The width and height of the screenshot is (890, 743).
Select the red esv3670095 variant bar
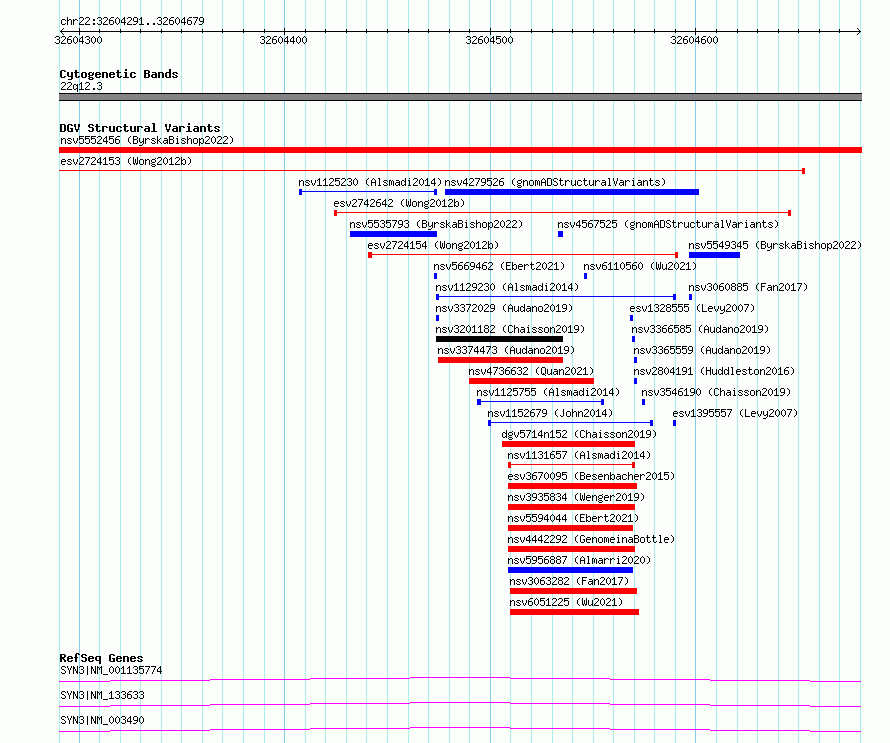(572, 486)
